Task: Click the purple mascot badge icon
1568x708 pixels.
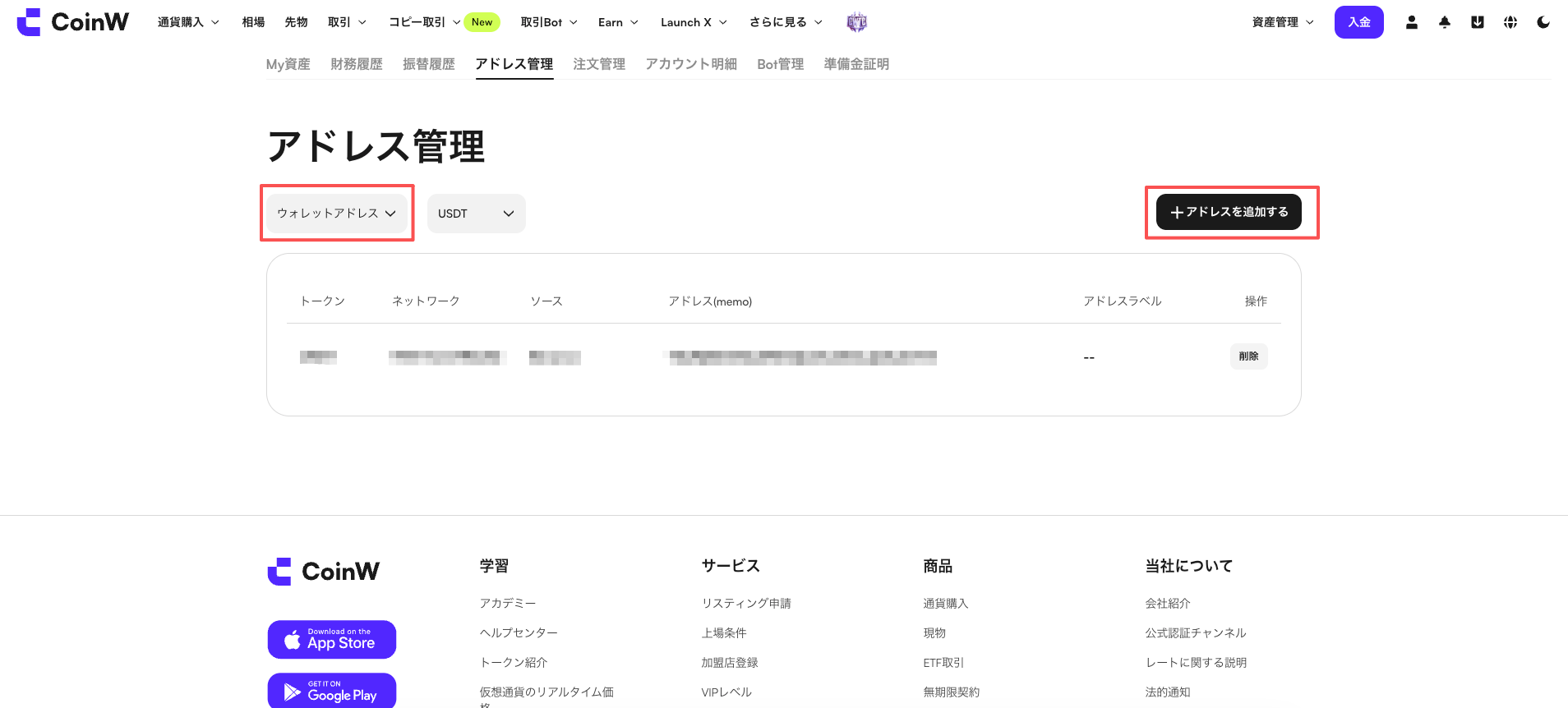Action: click(x=857, y=22)
